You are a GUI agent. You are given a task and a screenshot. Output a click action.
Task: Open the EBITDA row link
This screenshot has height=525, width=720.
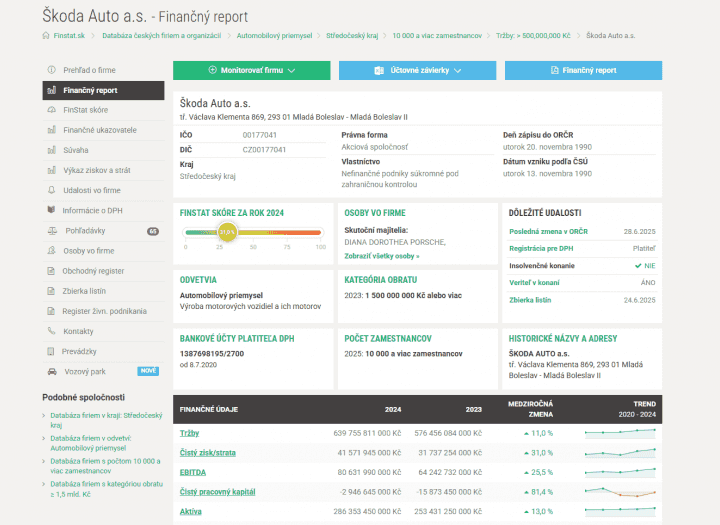pos(193,472)
